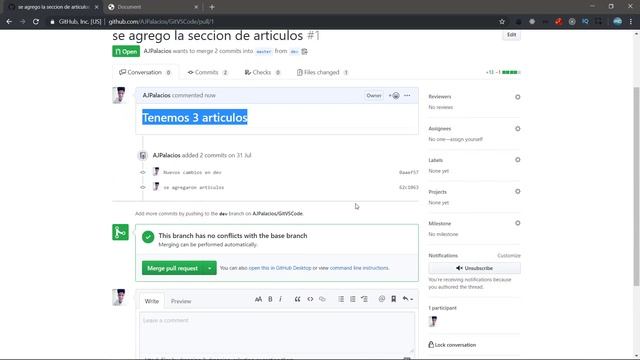Image resolution: width=640 pixels, height=360 pixels.
Task: Insert a quote in the comment editor
Action: click(x=298, y=299)
